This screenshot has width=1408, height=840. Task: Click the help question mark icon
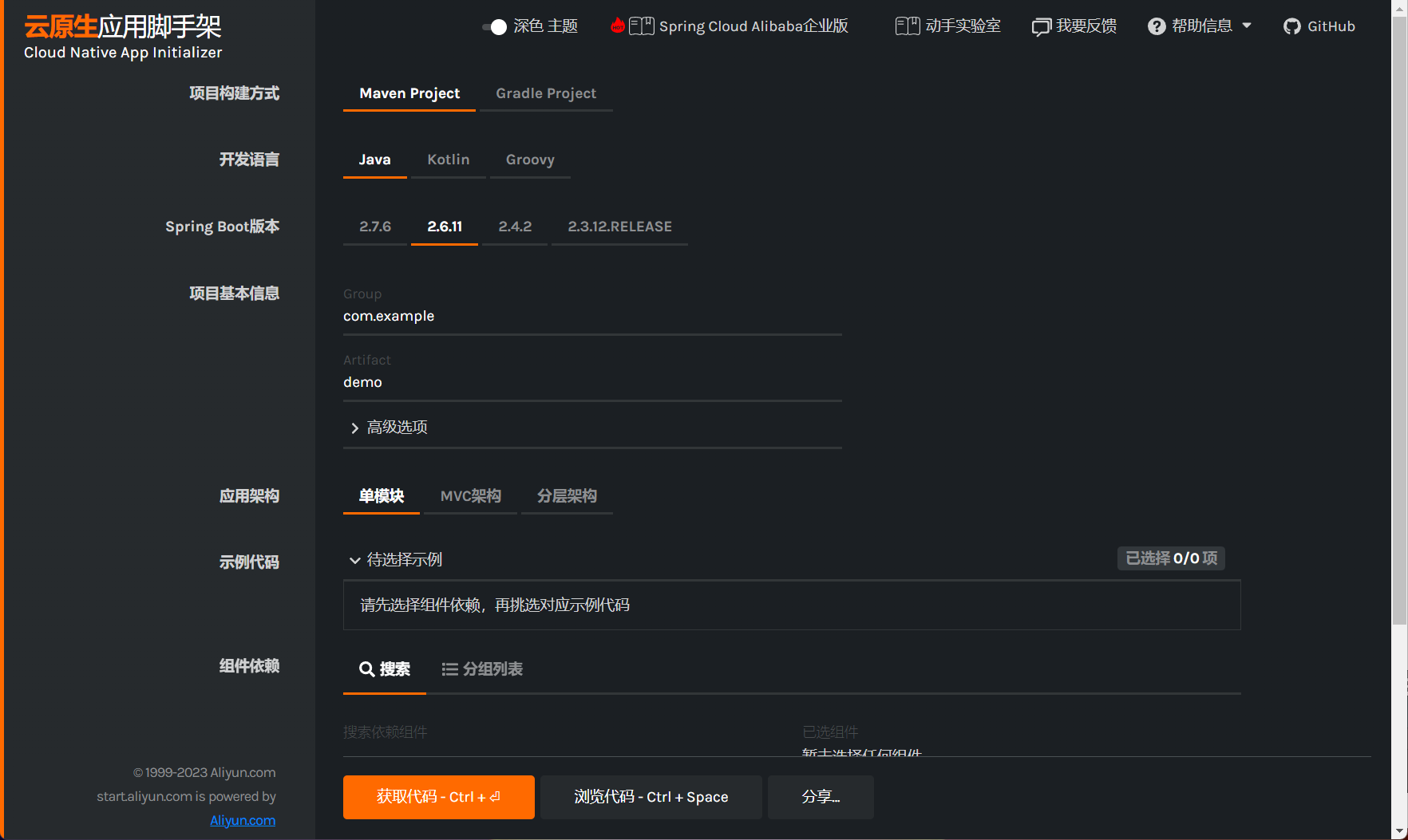1157,26
